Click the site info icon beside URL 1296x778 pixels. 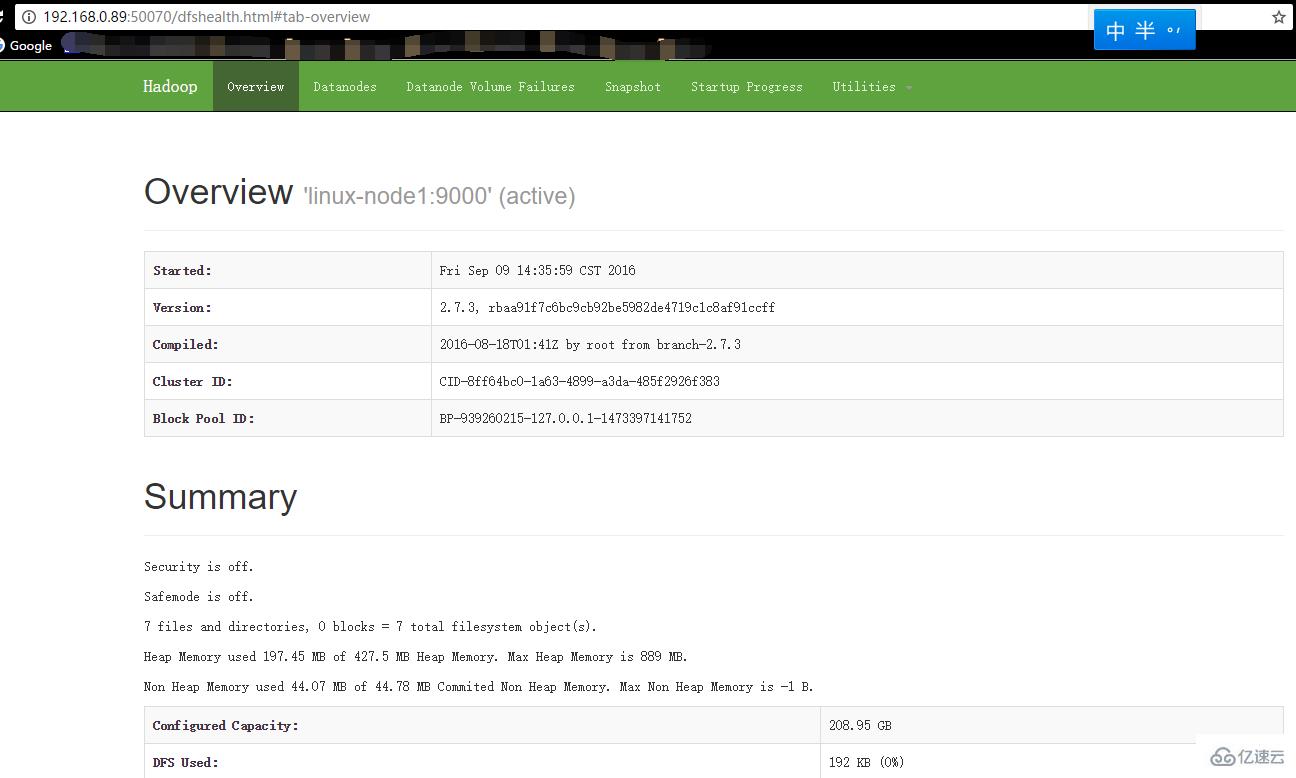tap(28, 17)
